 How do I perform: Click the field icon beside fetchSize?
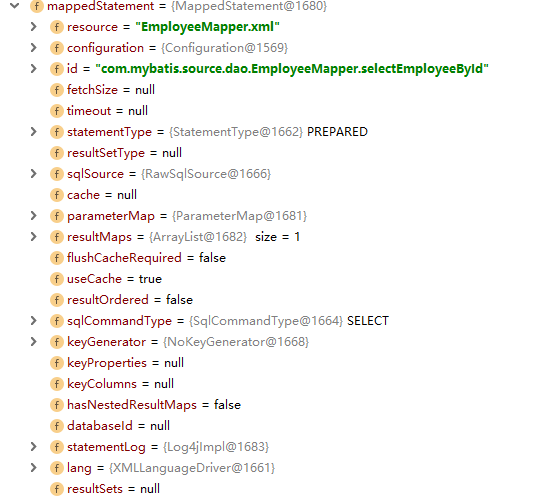point(57,90)
